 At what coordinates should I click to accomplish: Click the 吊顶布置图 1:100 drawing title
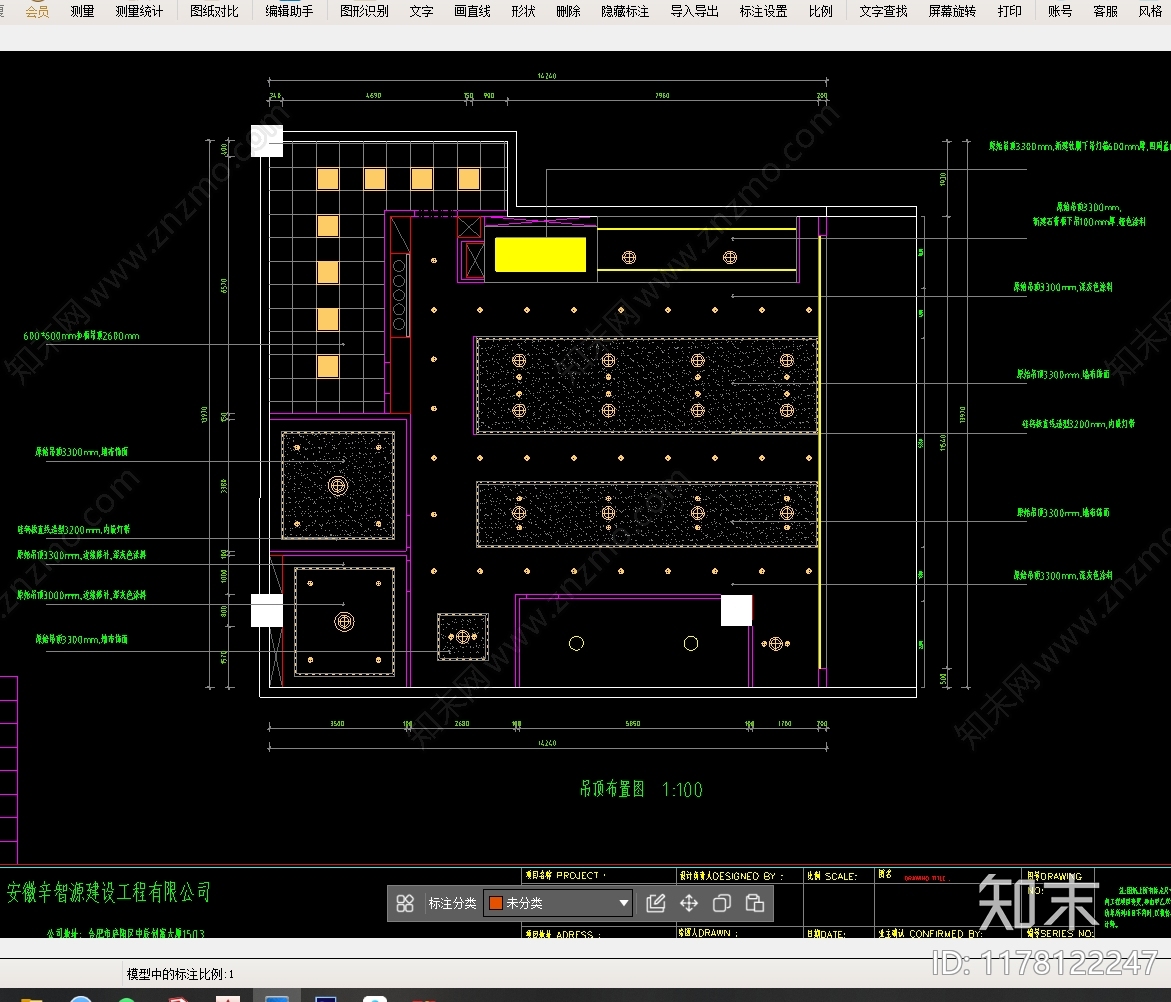pos(641,789)
